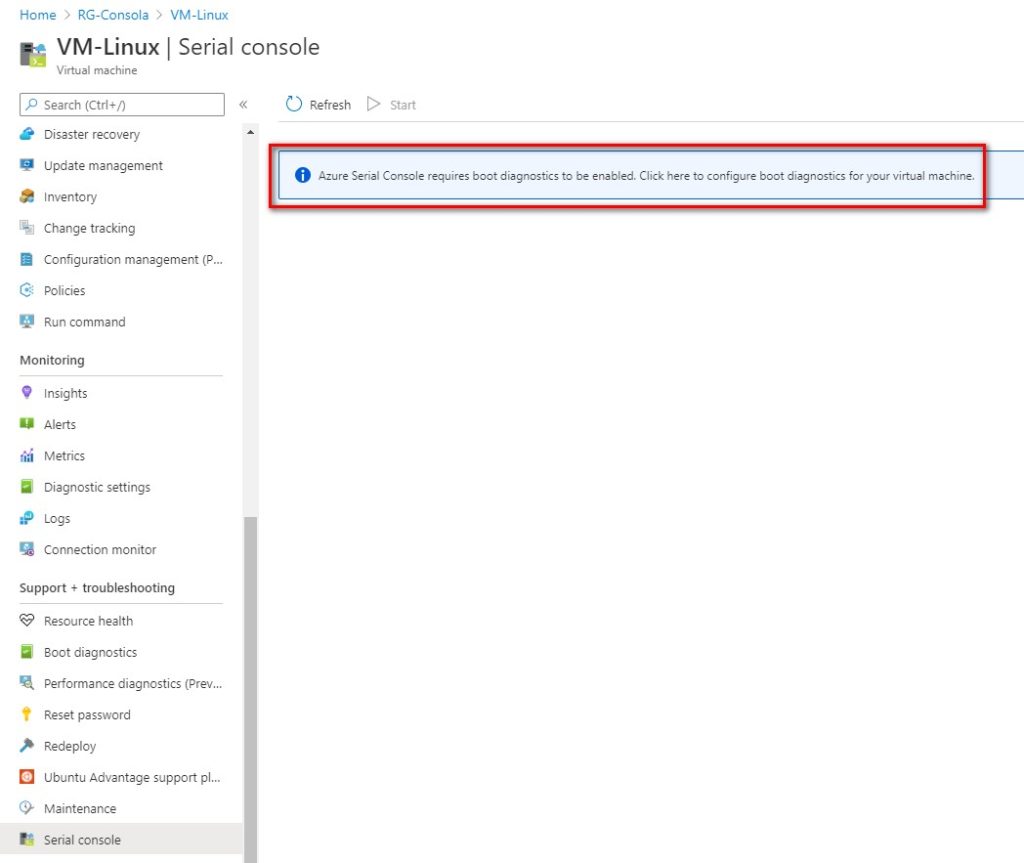Click the Start button in the toolbar
1024x863 pixels.
[x=391, y=104]
